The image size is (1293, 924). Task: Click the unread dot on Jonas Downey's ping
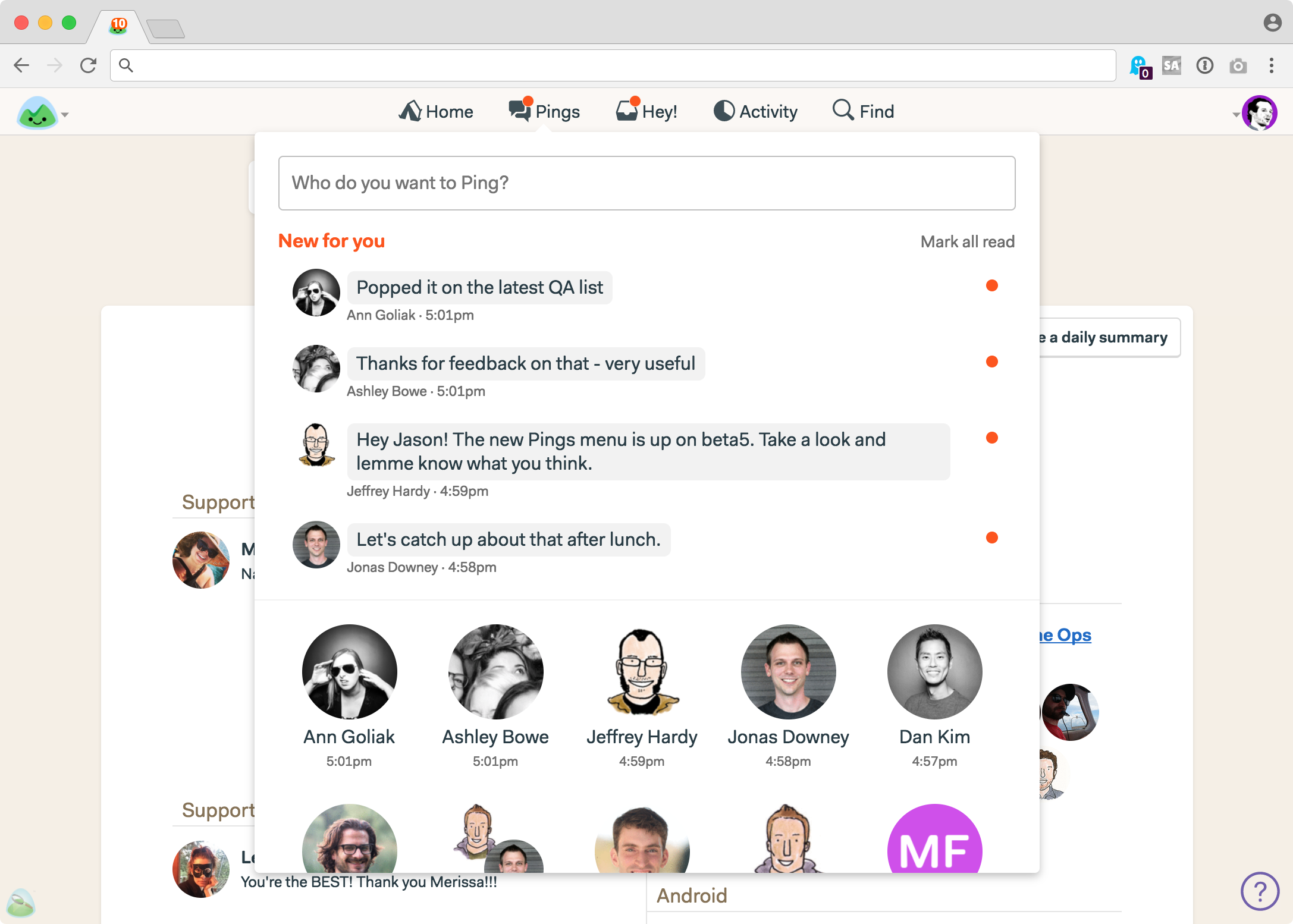991,538
